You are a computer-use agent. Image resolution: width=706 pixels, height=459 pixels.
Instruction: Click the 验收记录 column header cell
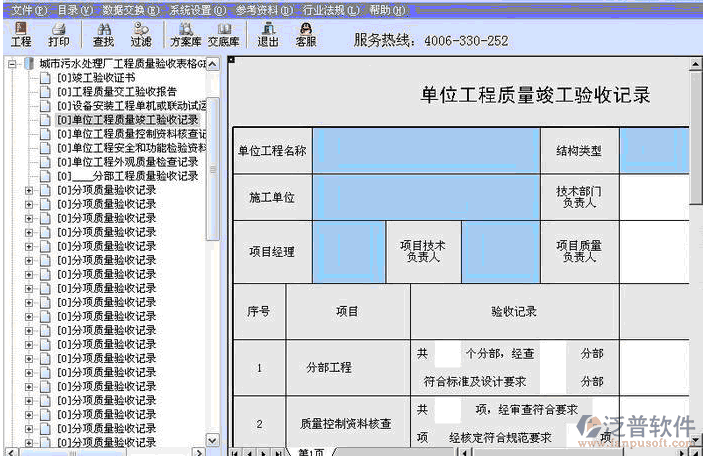click(514, 311)
